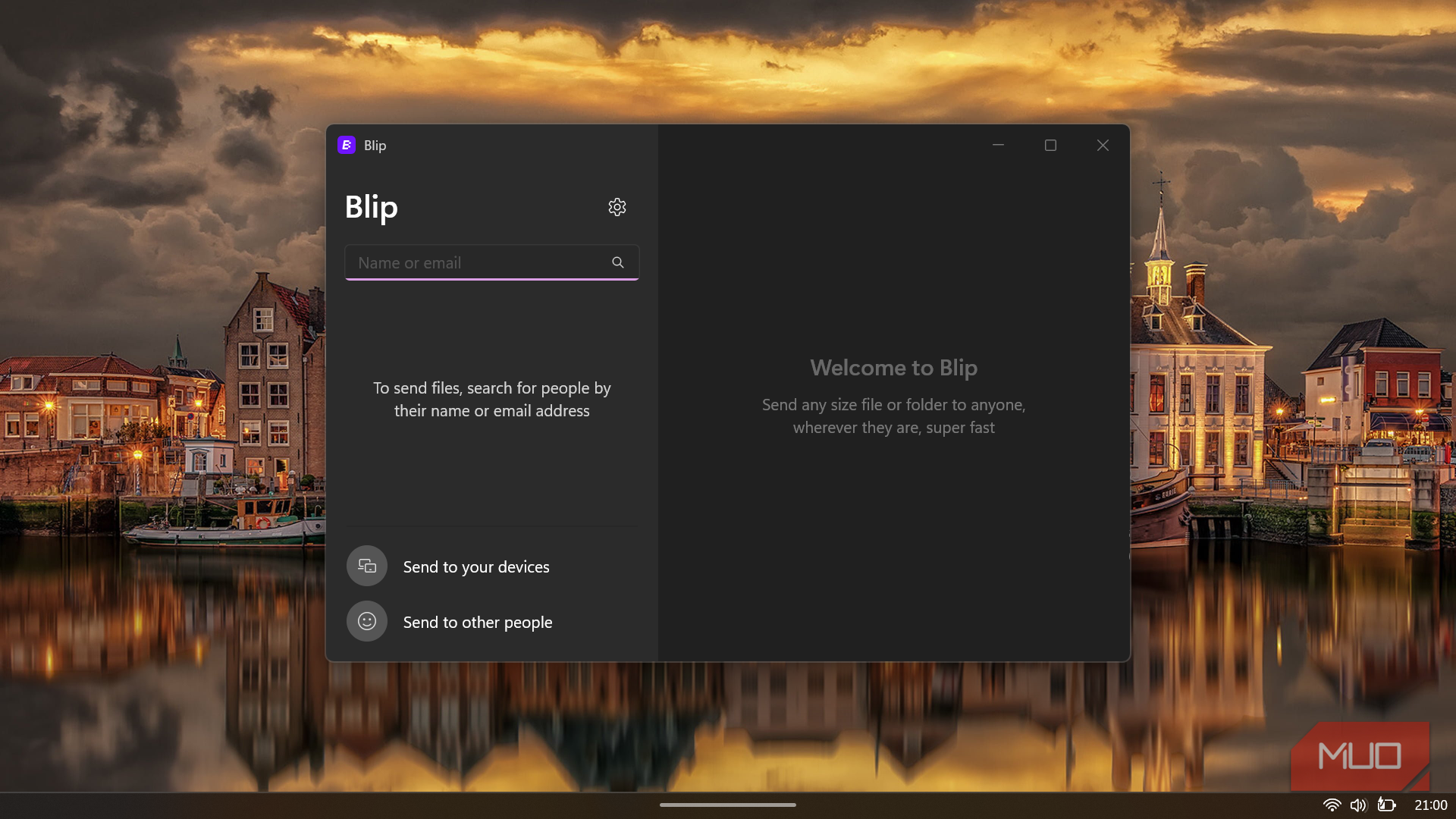The height and width of the screenshot is (819, 1456).
Task: Open Wi-Fi status in system tray
Action: click(1332, 805)
